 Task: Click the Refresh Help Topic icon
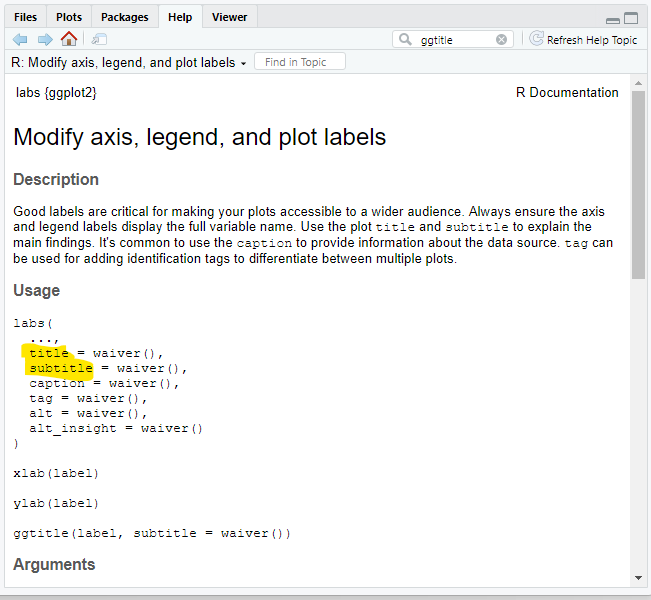[536, 39]
